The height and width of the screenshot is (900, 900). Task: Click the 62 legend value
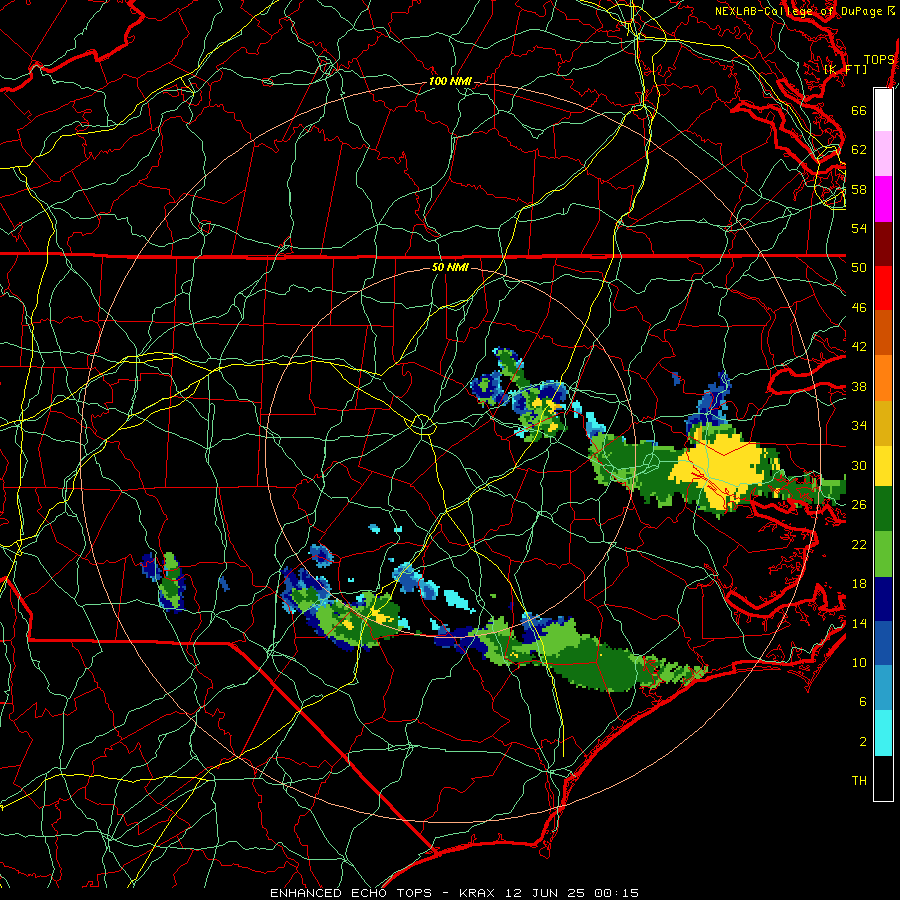(x=859, y=149)
